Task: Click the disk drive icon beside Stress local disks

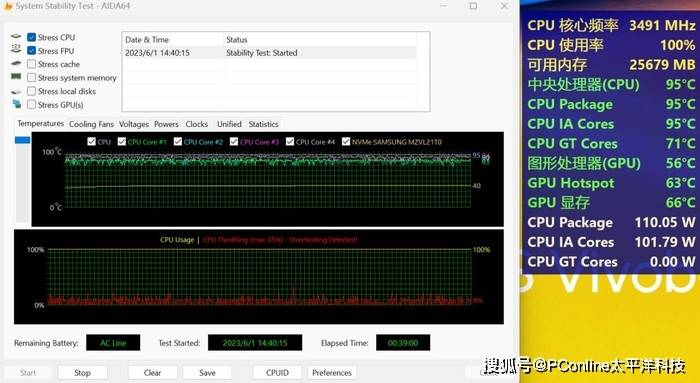Action: coord(16,92)
